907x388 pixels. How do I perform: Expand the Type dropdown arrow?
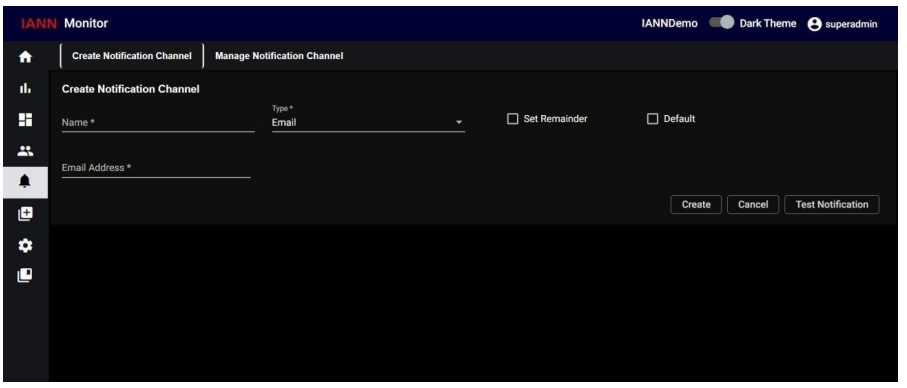pos(459,123)
